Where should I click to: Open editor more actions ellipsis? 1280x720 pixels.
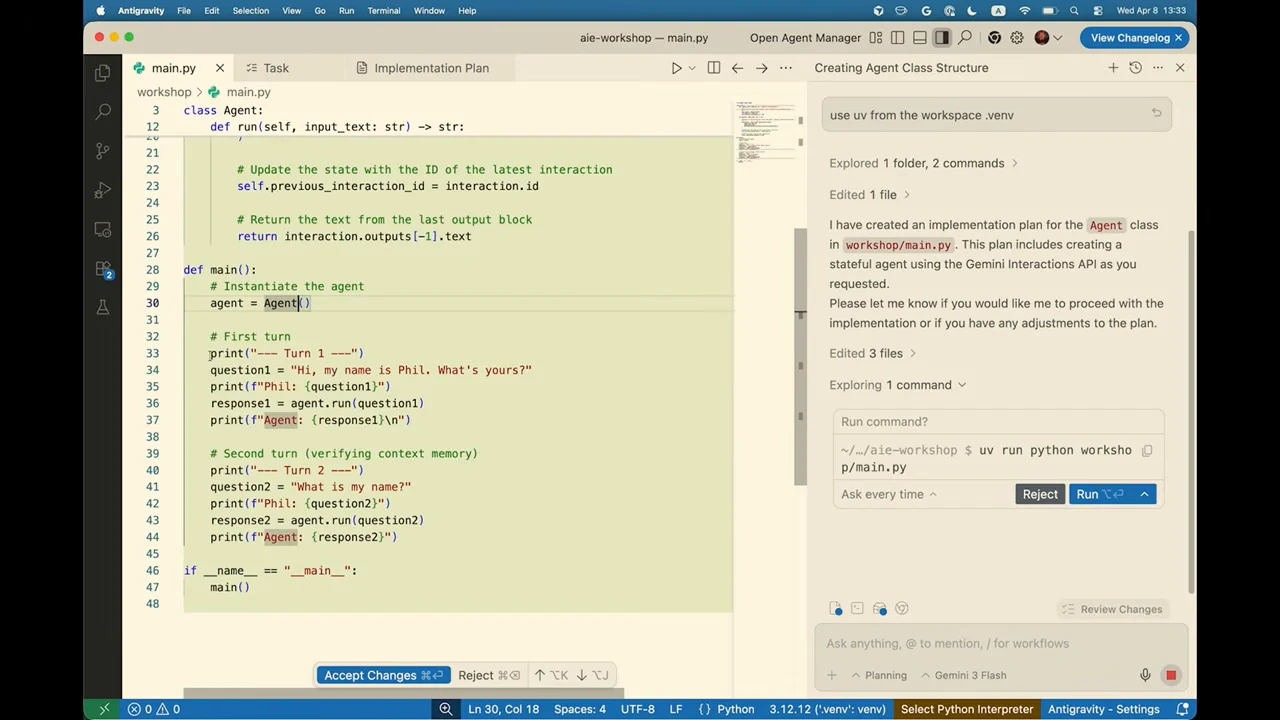785,68
